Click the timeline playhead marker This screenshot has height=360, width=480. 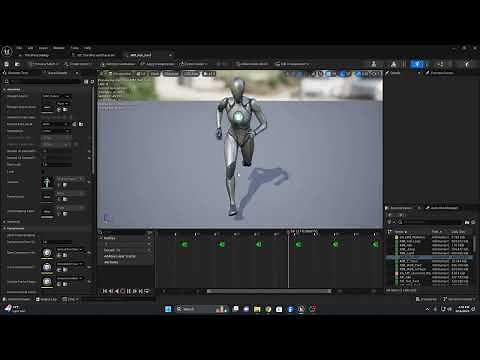pos(288,232)
